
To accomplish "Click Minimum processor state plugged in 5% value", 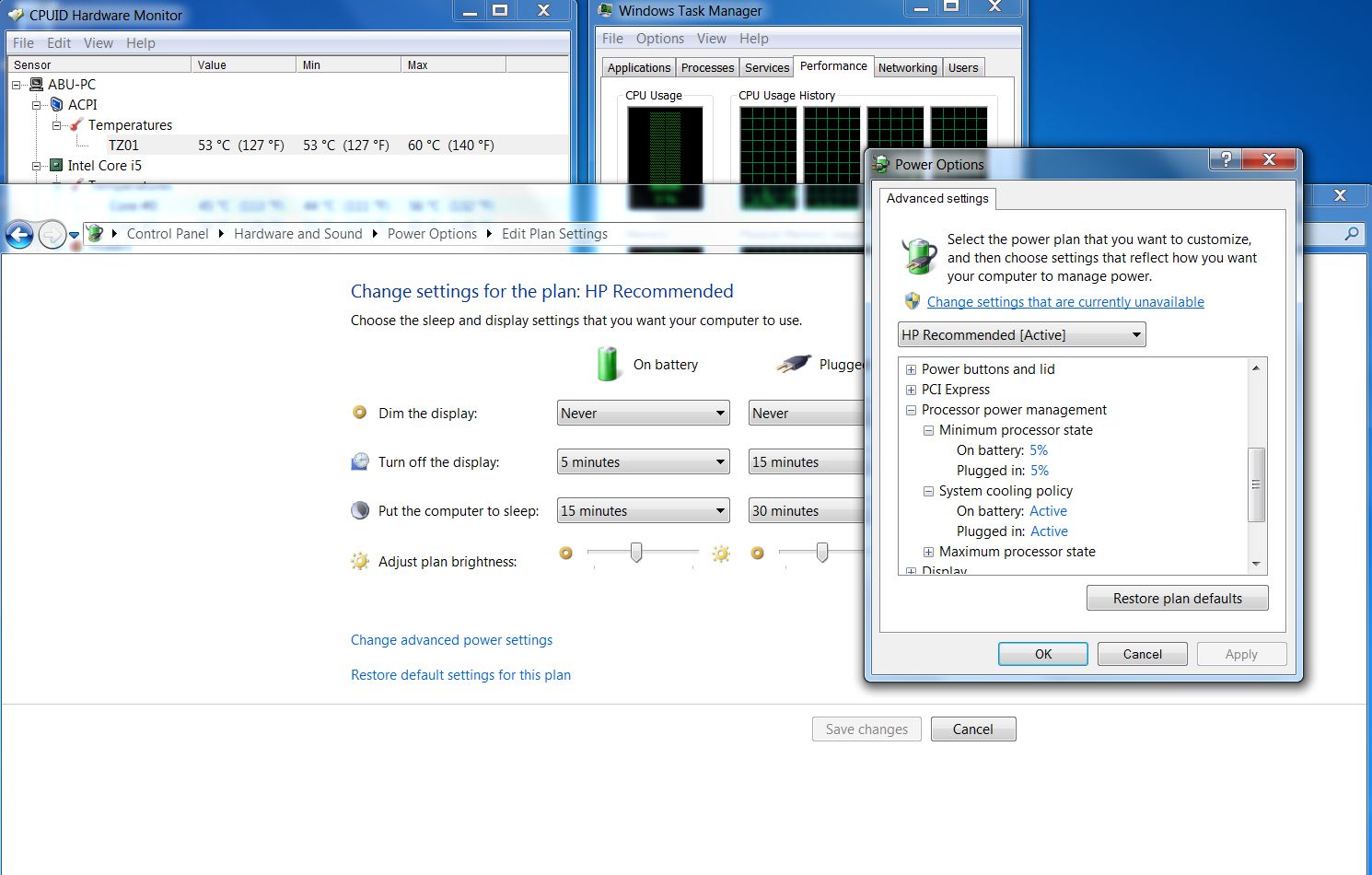I will pos(1040,471).
